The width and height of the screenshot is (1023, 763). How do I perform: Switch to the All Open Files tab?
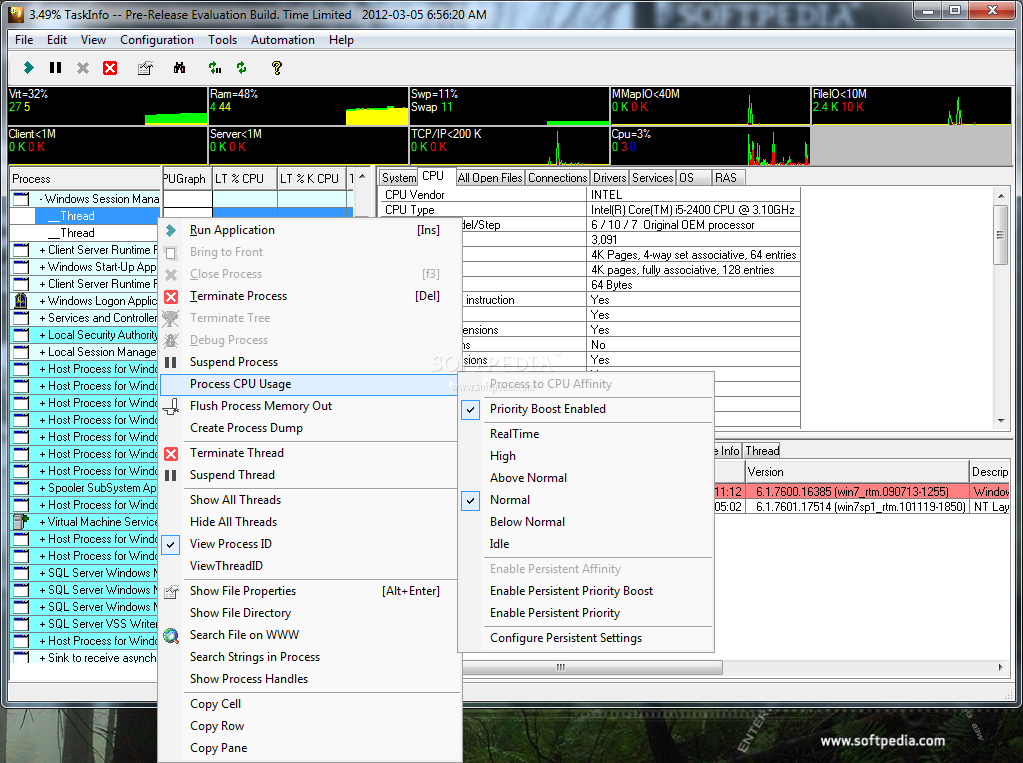coord(490,178)
